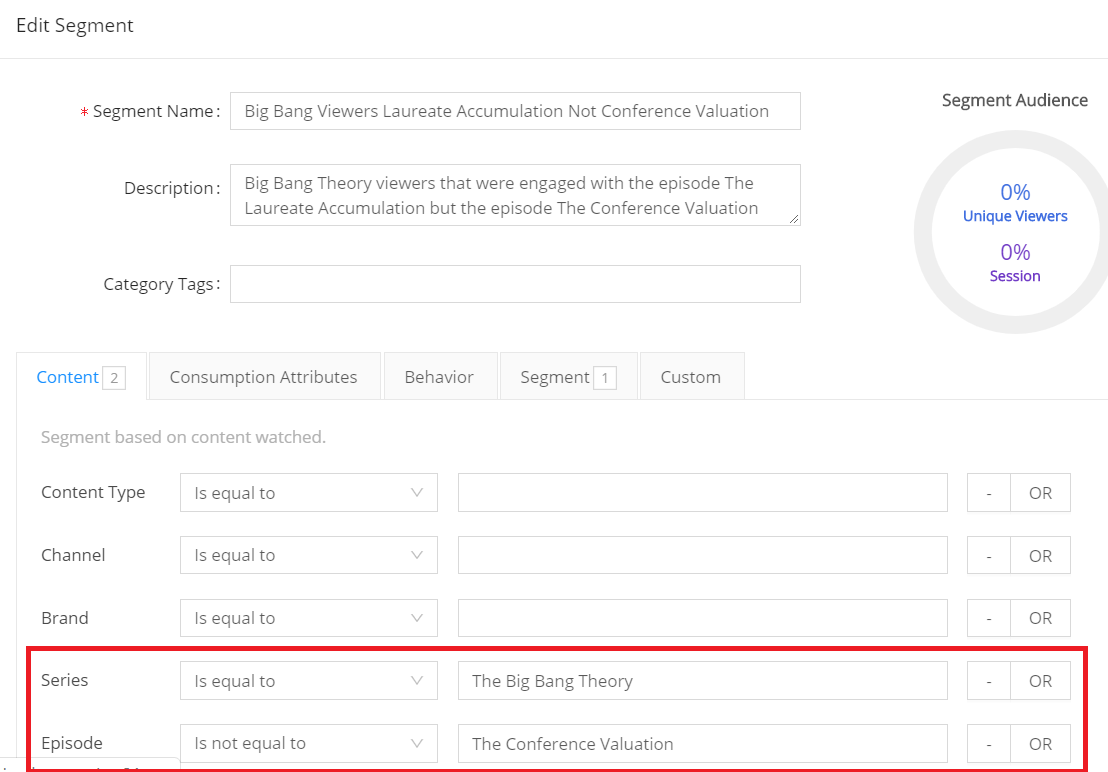Open the Consumption Attributes tab
Image resolution: width=1108 pixels, height=772 pixels.
[x=264, y=377]
